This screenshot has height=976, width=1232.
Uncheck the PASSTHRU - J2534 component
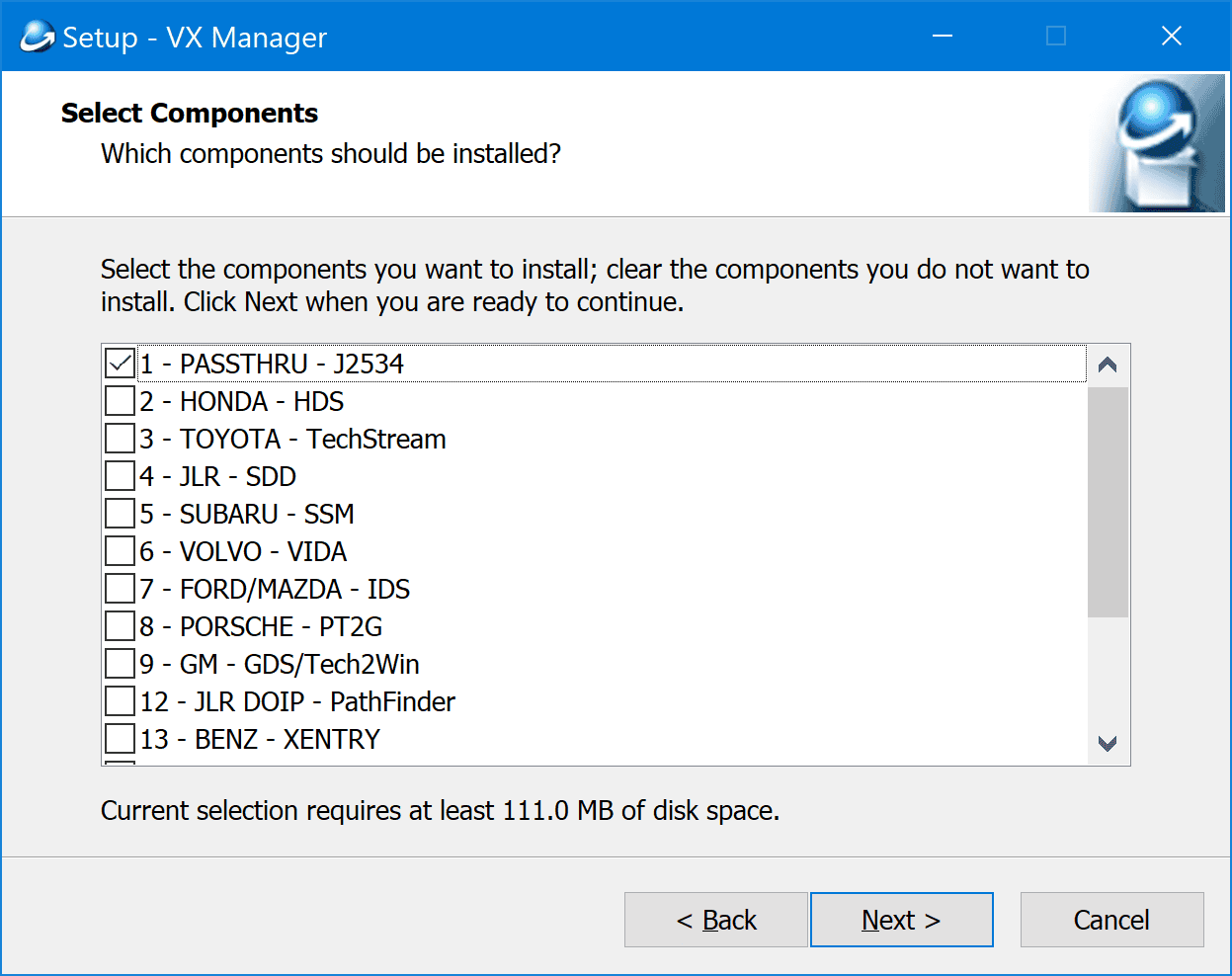(120, 364)
